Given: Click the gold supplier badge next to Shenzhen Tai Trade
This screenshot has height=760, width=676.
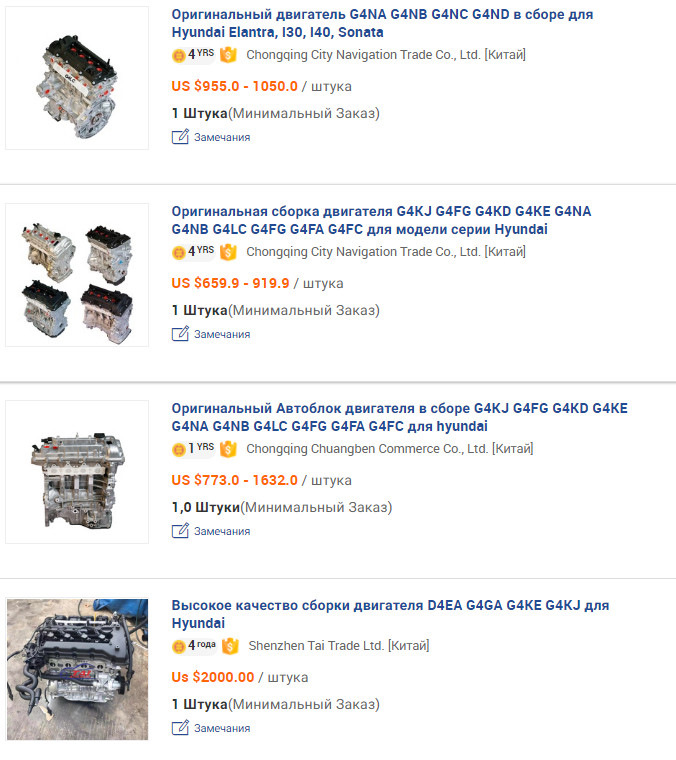Looking at the screenshot, I should (194, 646).
